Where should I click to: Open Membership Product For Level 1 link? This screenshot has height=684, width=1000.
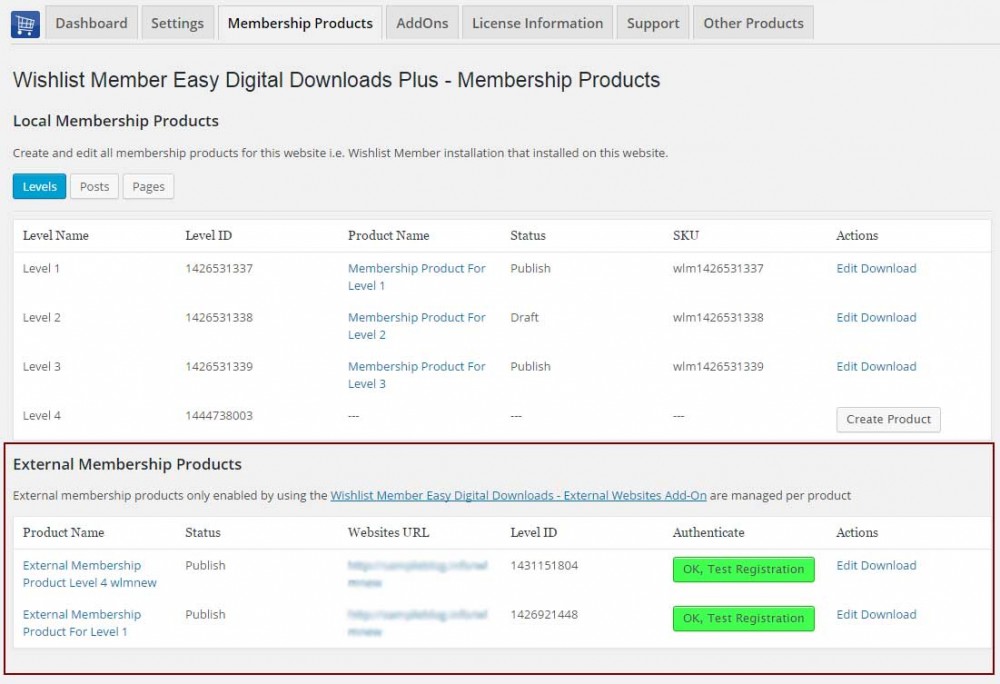tap(416, 277)
